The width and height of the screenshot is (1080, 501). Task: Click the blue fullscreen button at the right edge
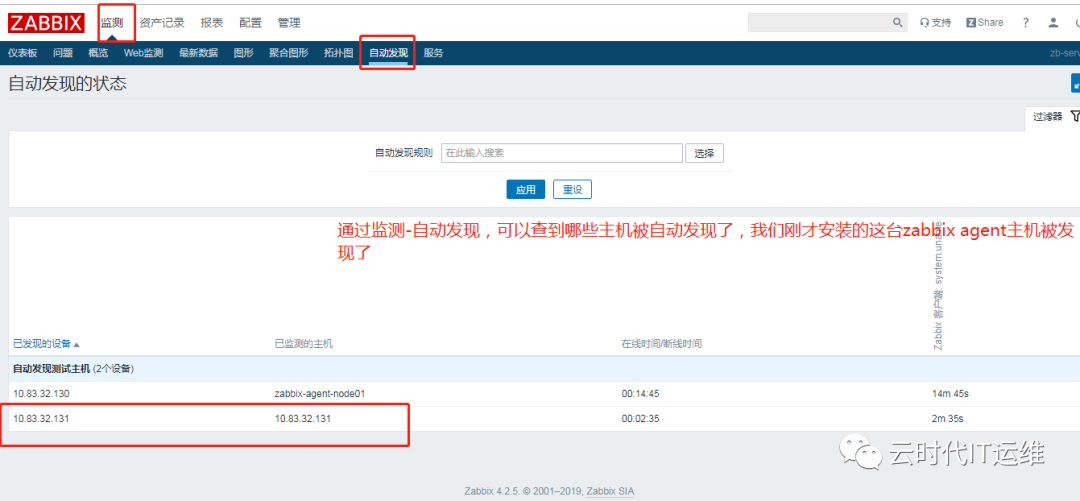(x=1075, y=83)
